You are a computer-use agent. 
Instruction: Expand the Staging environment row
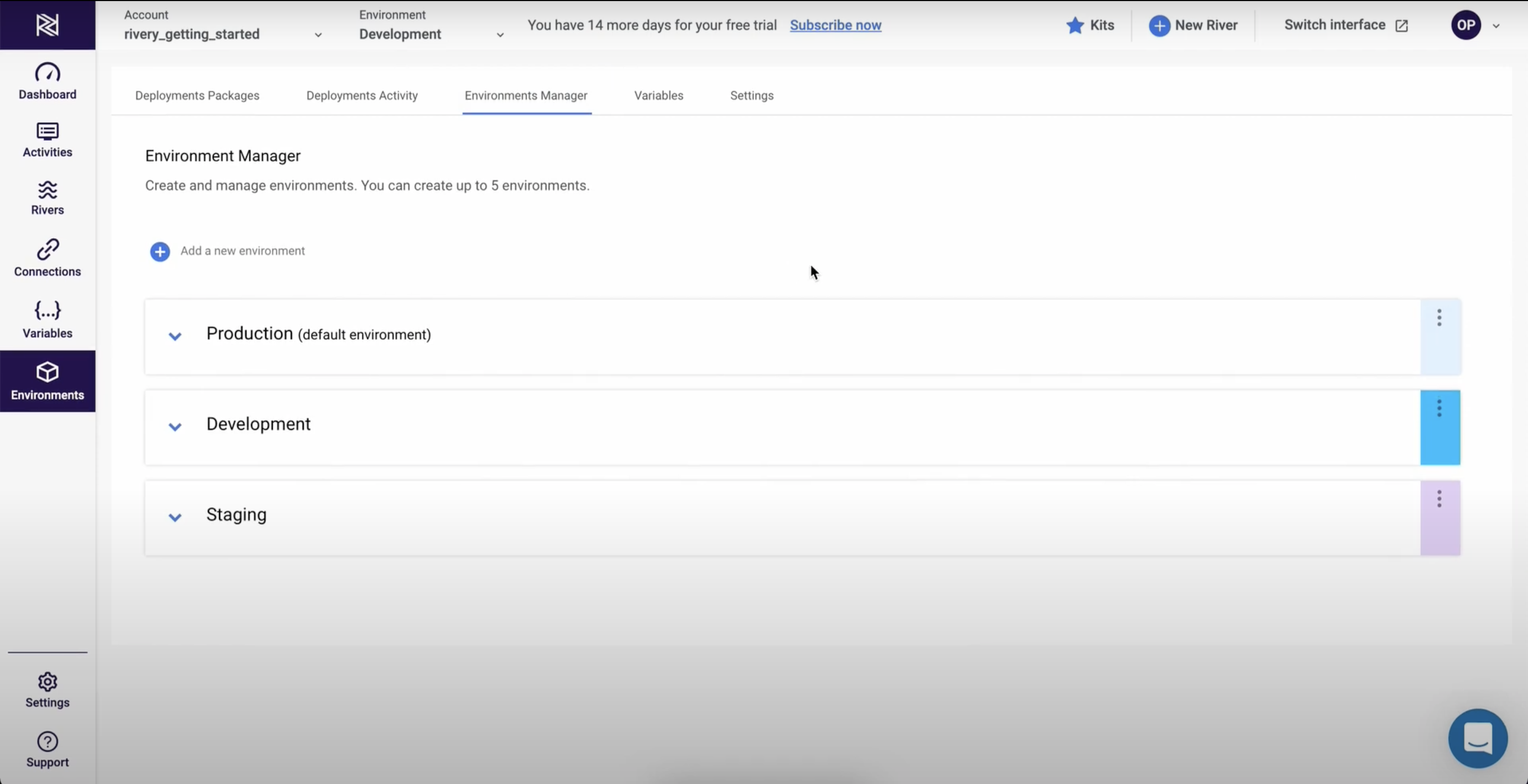tap(175, 517)
